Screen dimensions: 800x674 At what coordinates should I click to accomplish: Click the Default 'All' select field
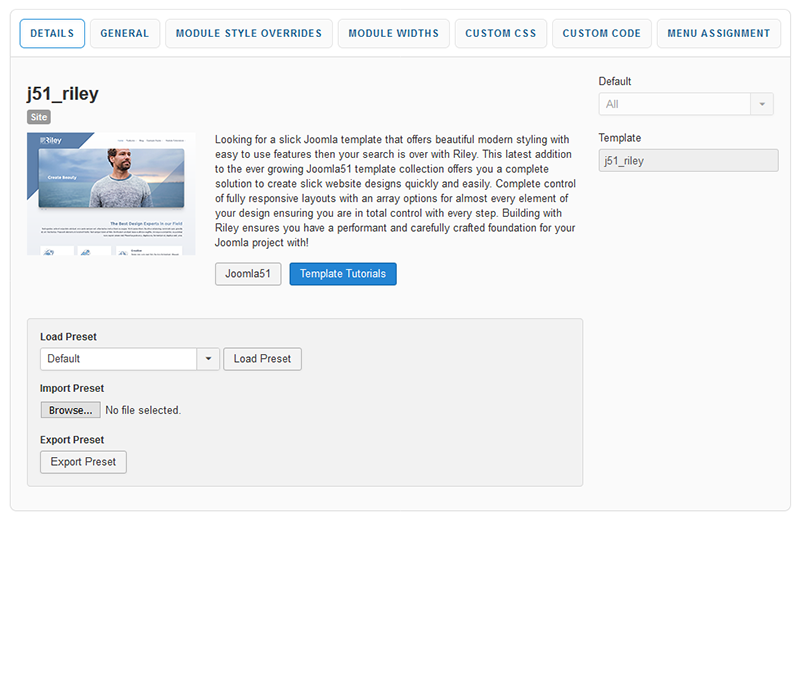point(674,104)
